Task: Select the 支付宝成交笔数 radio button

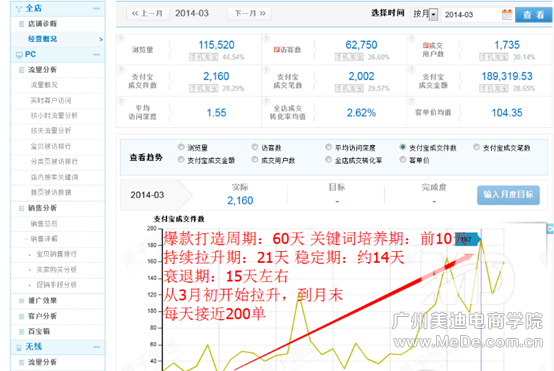Action: pyautogui.click(x=476, y=147)
